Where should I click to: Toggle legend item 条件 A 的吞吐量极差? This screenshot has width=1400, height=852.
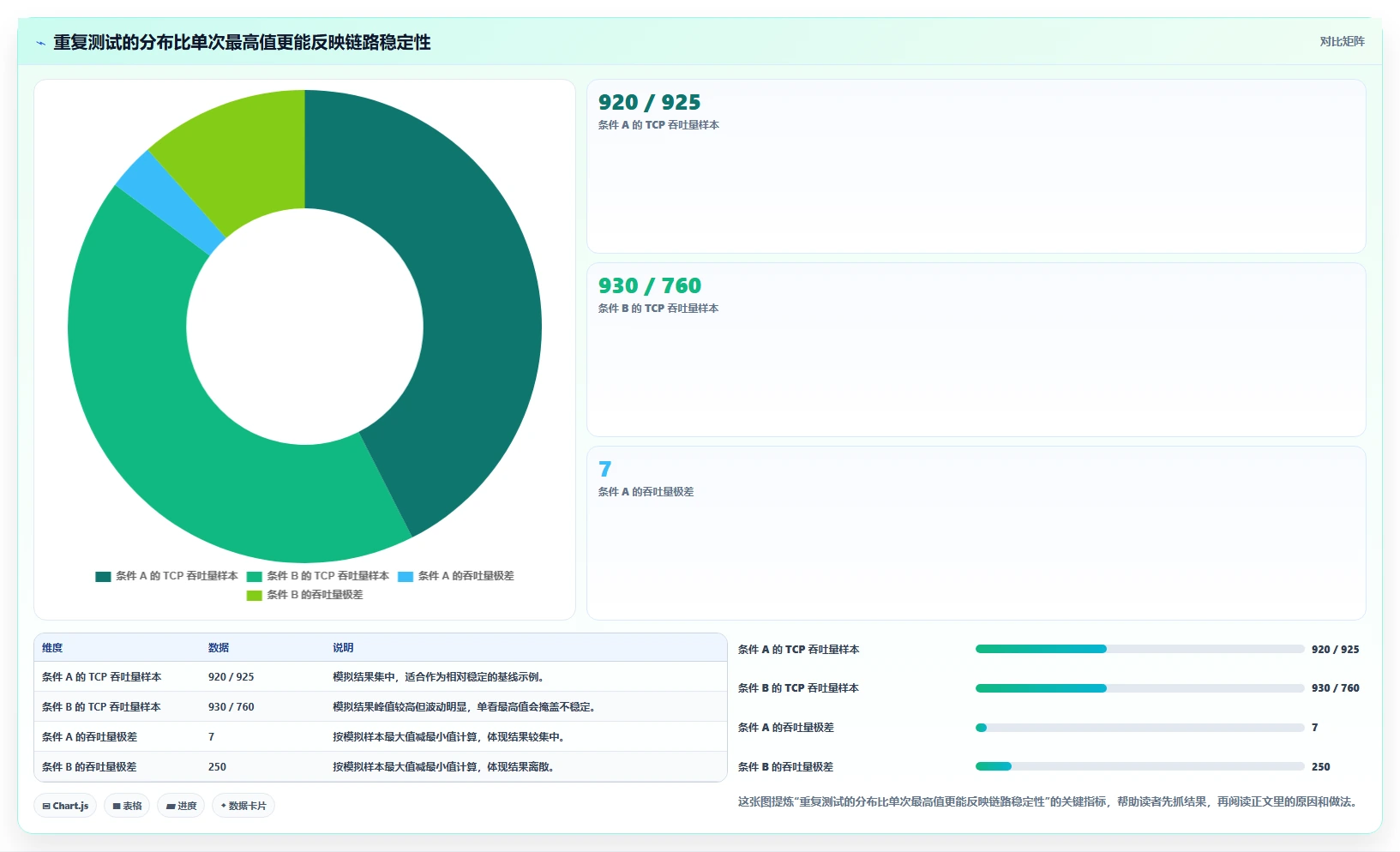(456, 576)
